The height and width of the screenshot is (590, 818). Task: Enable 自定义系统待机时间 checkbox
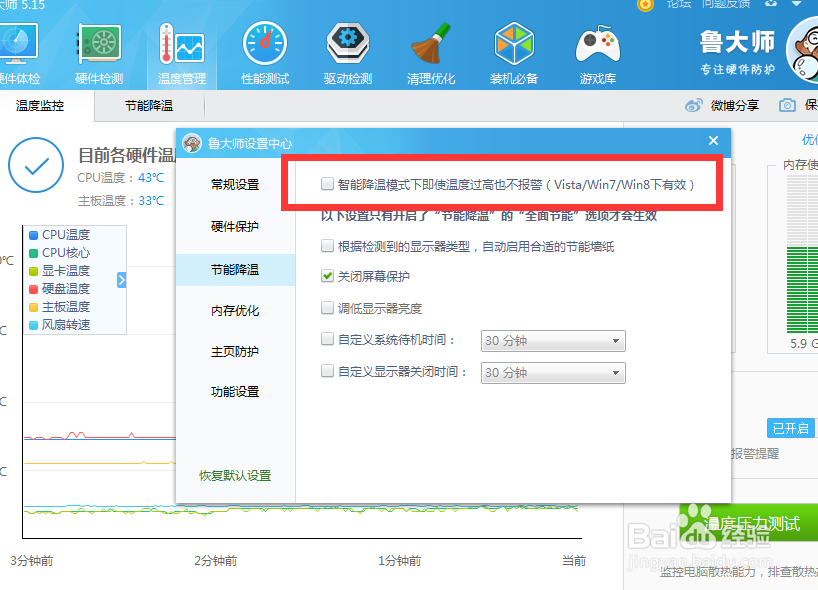click(x=327, y=339)
